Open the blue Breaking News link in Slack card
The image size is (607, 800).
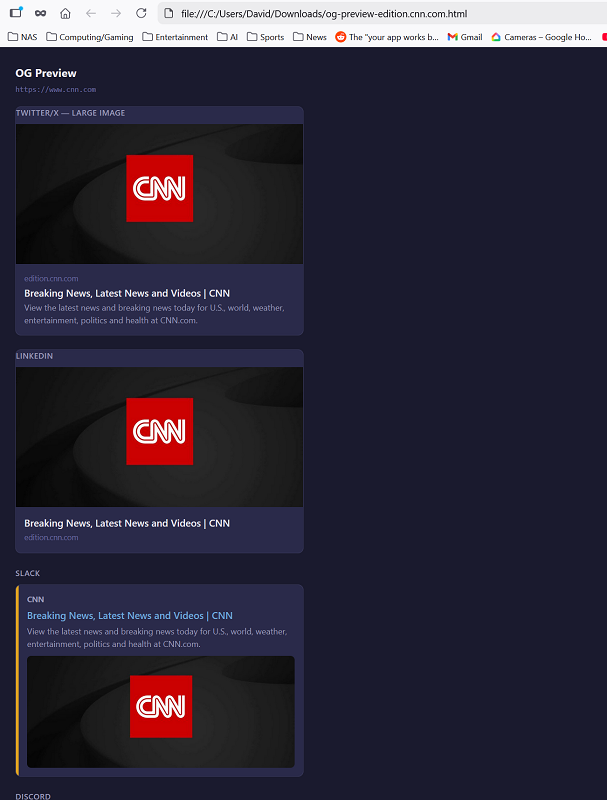click(130, 616)
